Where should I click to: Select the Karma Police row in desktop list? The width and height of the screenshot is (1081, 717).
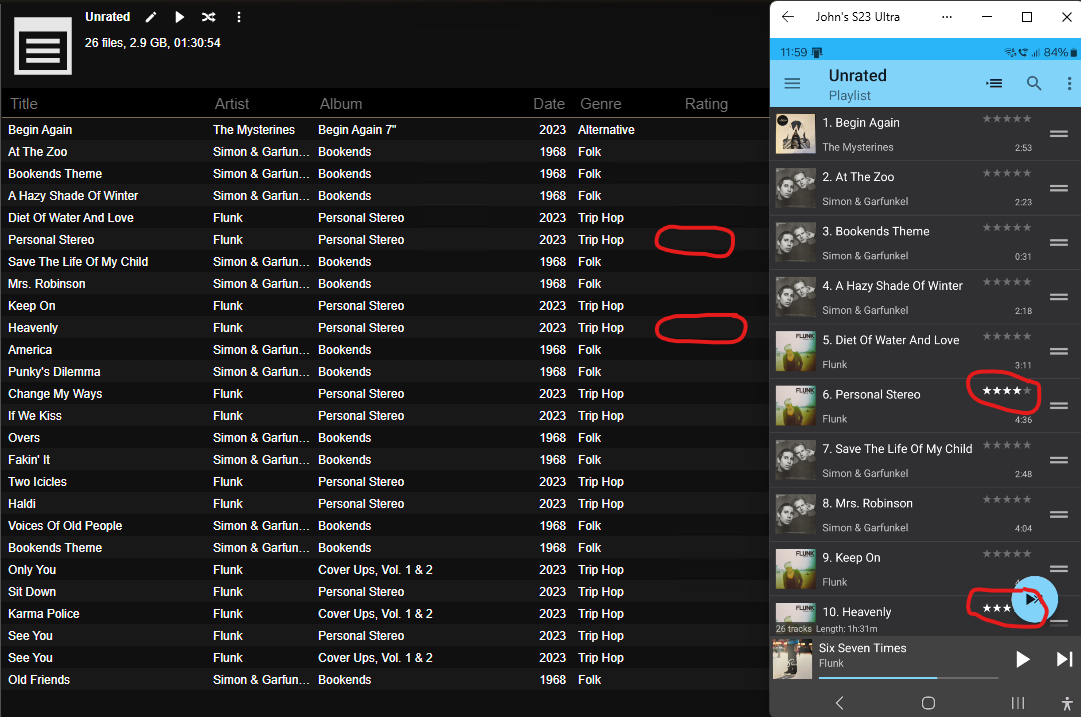44,614
